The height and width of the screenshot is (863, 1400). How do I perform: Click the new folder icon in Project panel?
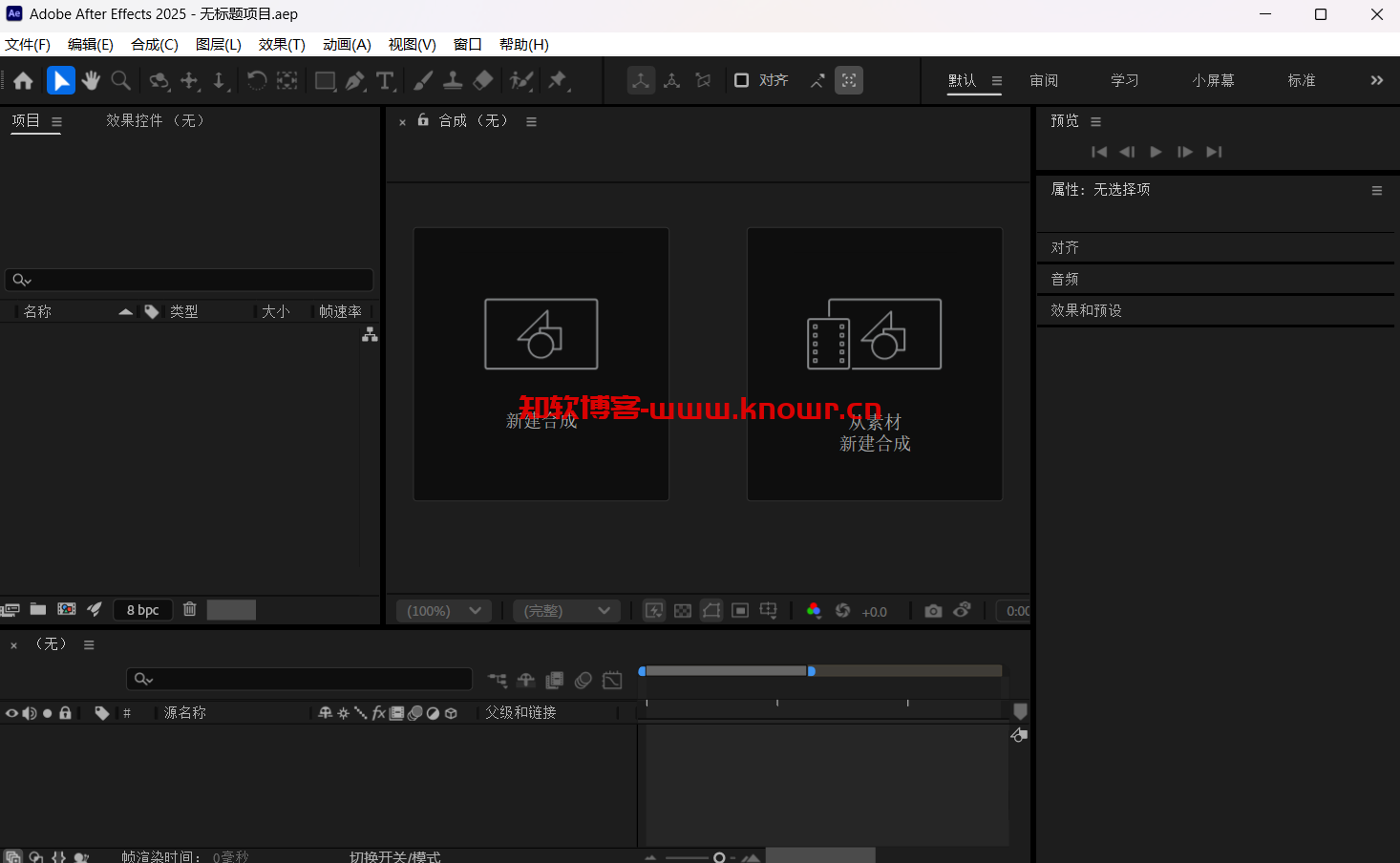(38, 609)
